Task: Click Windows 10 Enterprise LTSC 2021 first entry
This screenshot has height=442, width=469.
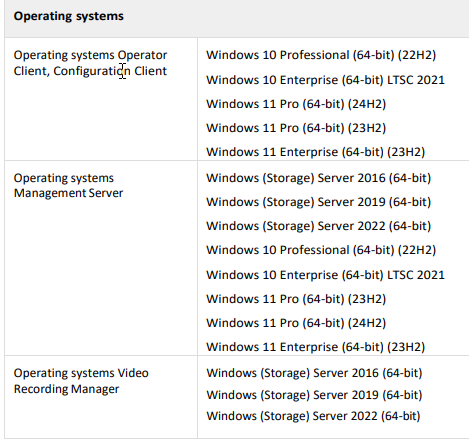Action: click(325, 80)
